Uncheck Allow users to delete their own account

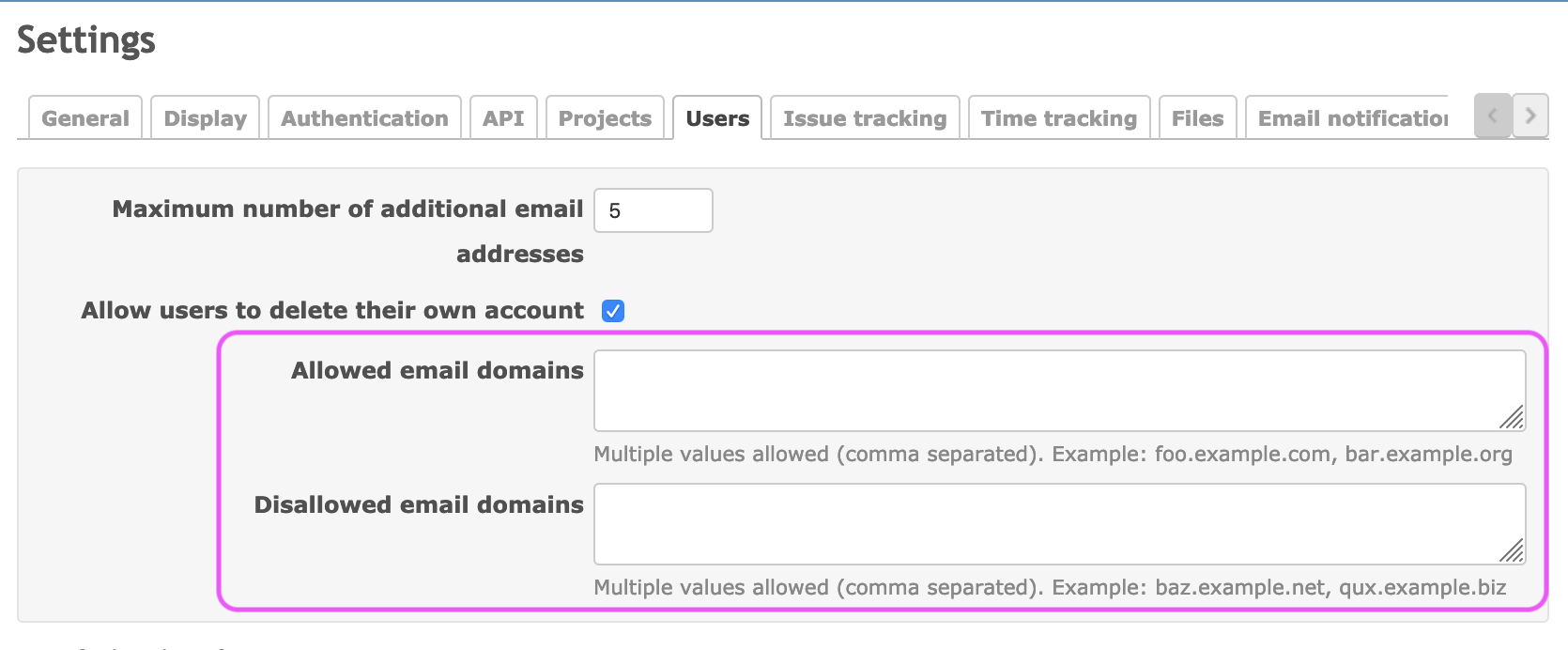coord(613,311)
